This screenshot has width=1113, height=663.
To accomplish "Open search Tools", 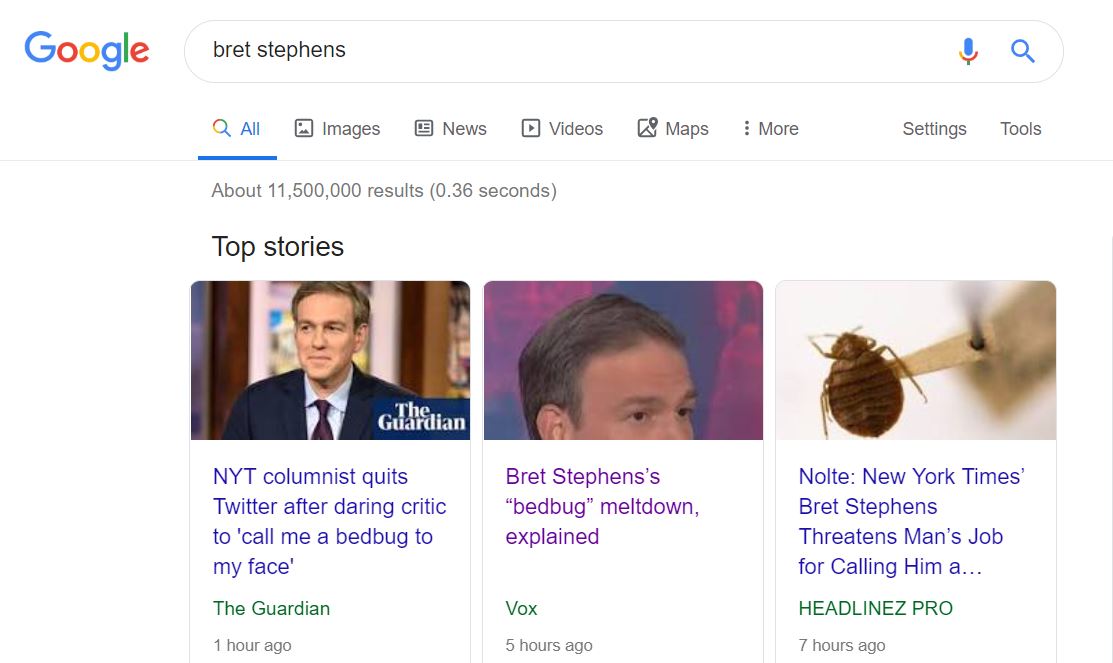I will (1020, 128).
